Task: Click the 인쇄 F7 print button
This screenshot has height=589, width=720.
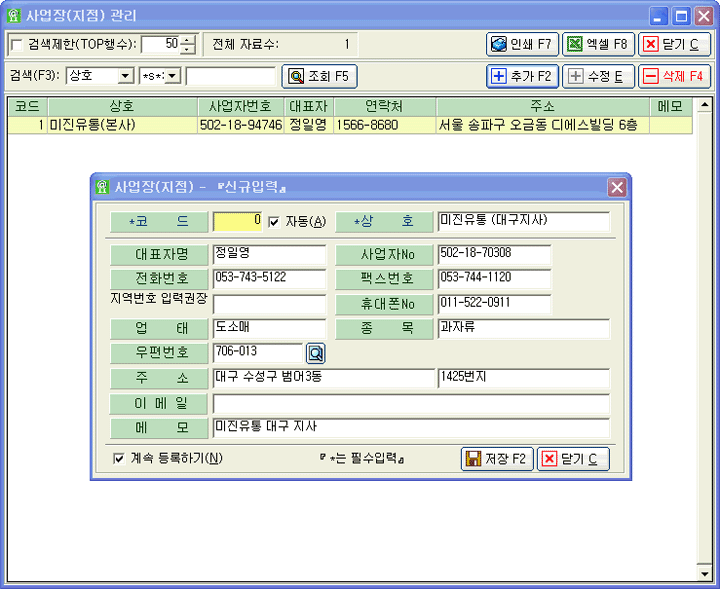Action: click(522, 45)
